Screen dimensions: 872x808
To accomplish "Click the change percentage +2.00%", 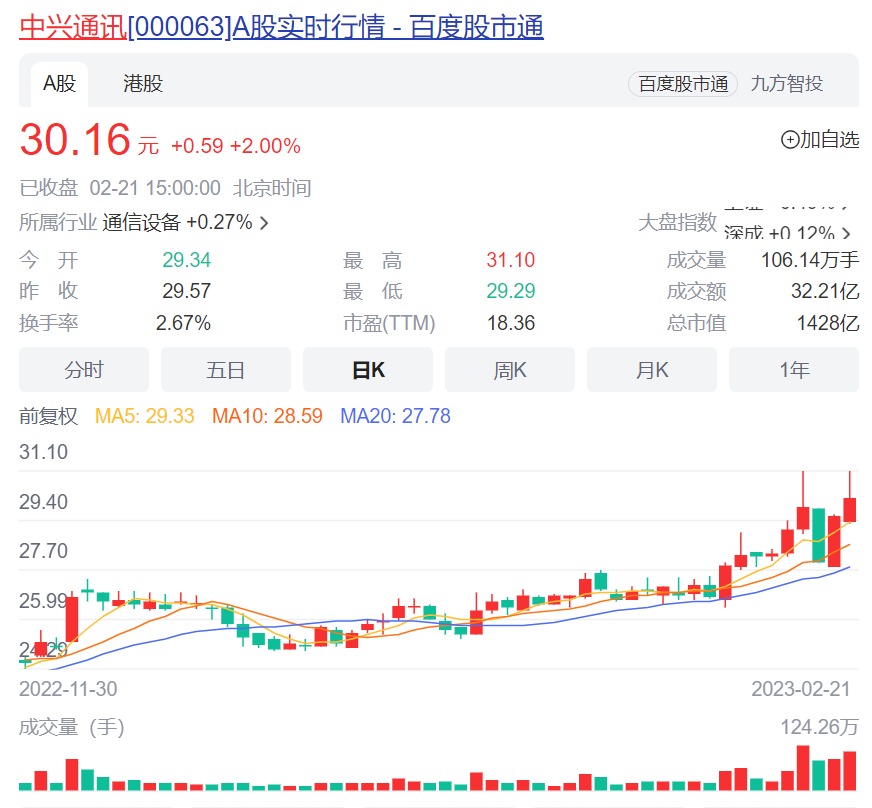I will coord(265,146).
